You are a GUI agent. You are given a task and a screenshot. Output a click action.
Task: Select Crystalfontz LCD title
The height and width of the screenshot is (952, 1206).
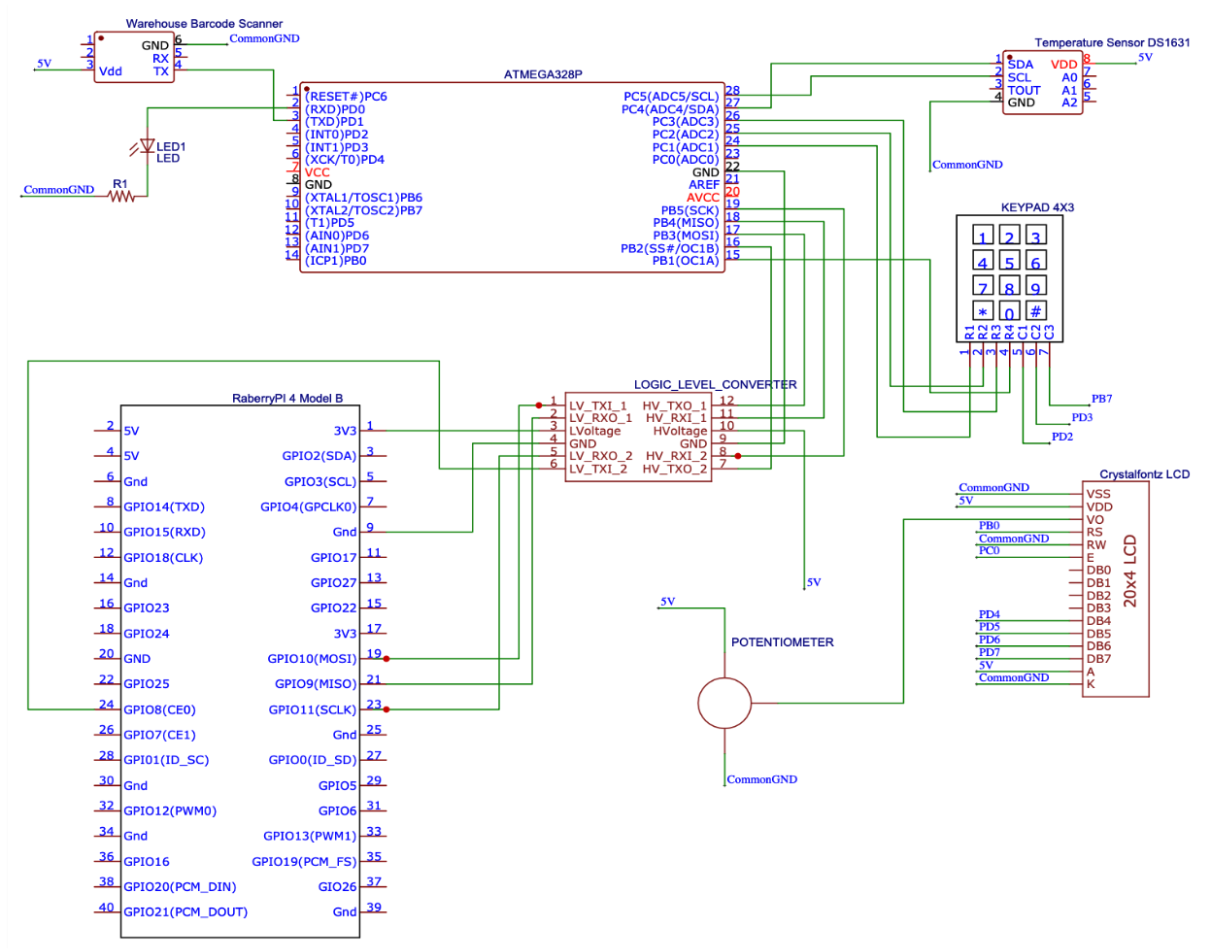pyautogui.click(x=1145, y=475)
